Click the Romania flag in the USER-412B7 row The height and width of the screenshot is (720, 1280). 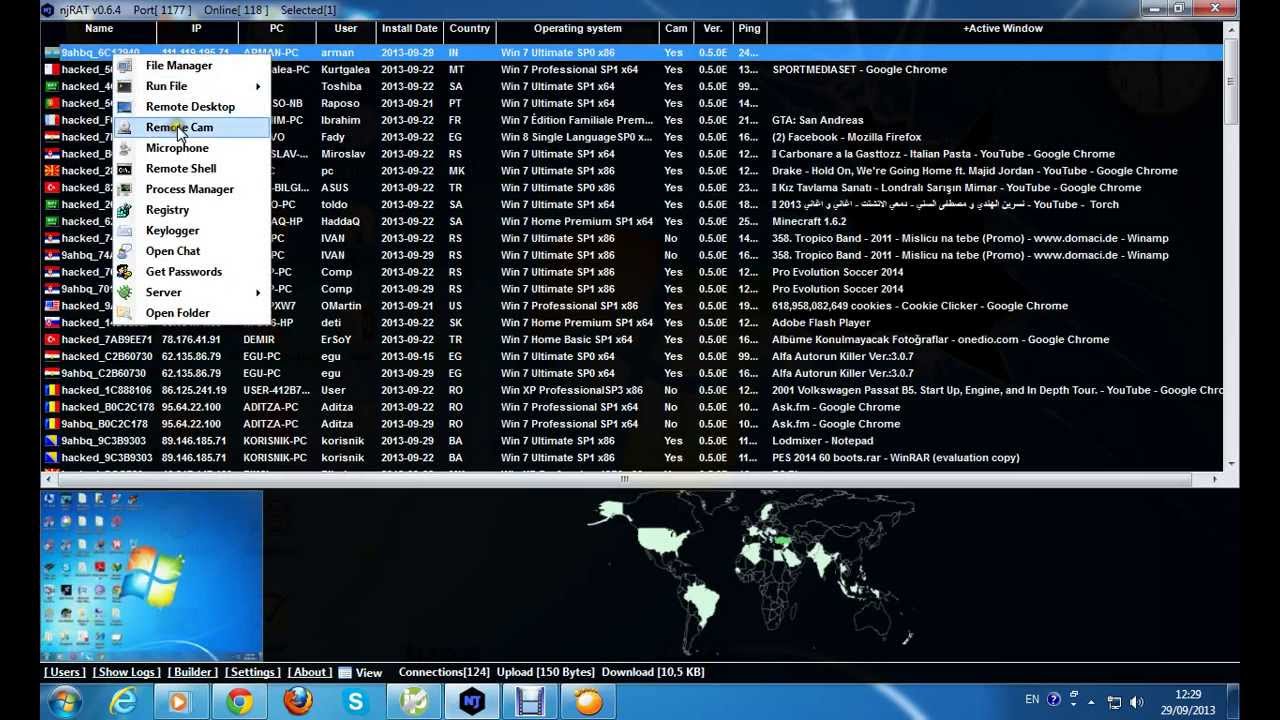click(x=52, y=390)
